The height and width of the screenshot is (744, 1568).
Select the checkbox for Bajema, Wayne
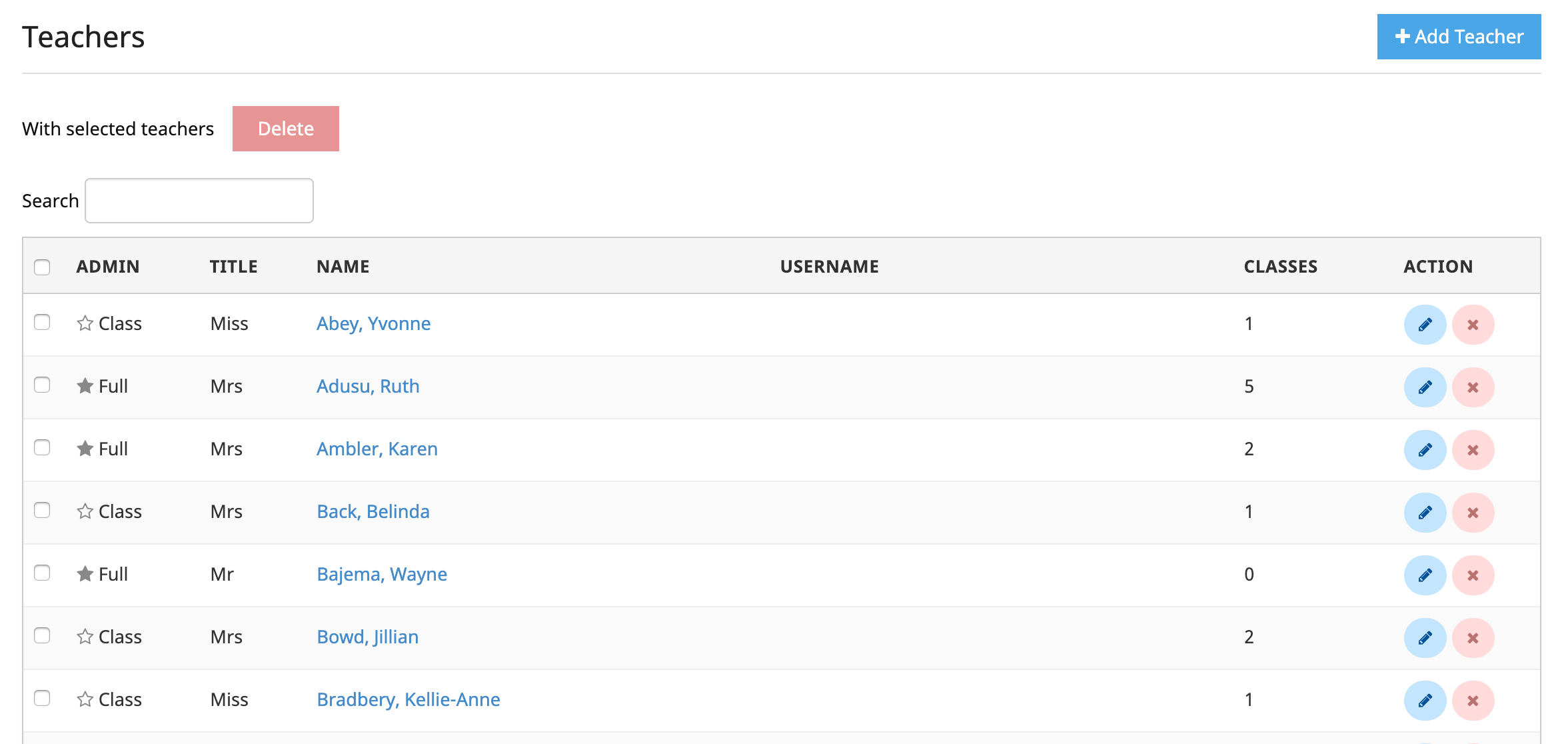click(x=42, y=573)
